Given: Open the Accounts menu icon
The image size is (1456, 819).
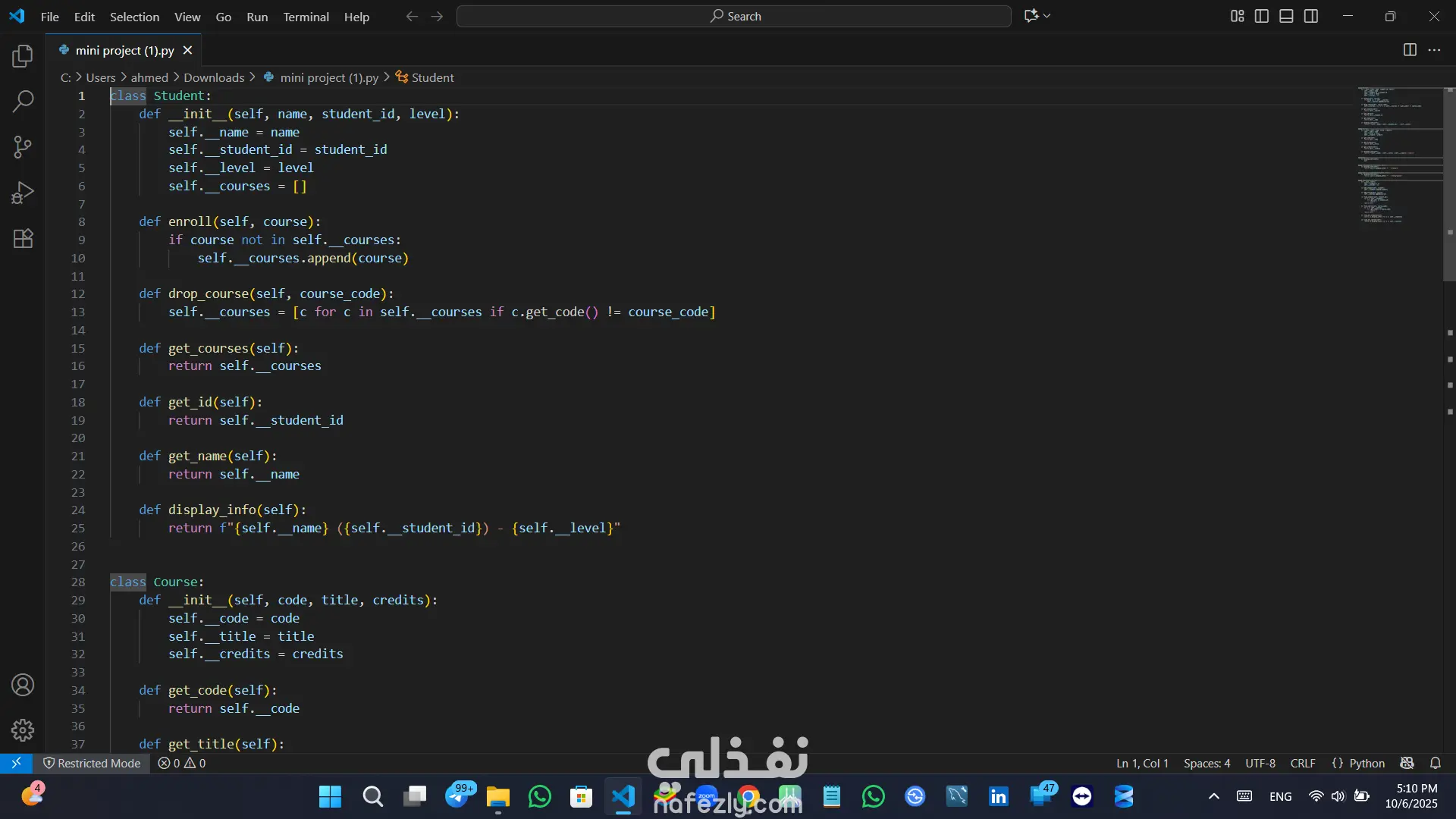Looking at the screenshot, I should tap(23, 685).
